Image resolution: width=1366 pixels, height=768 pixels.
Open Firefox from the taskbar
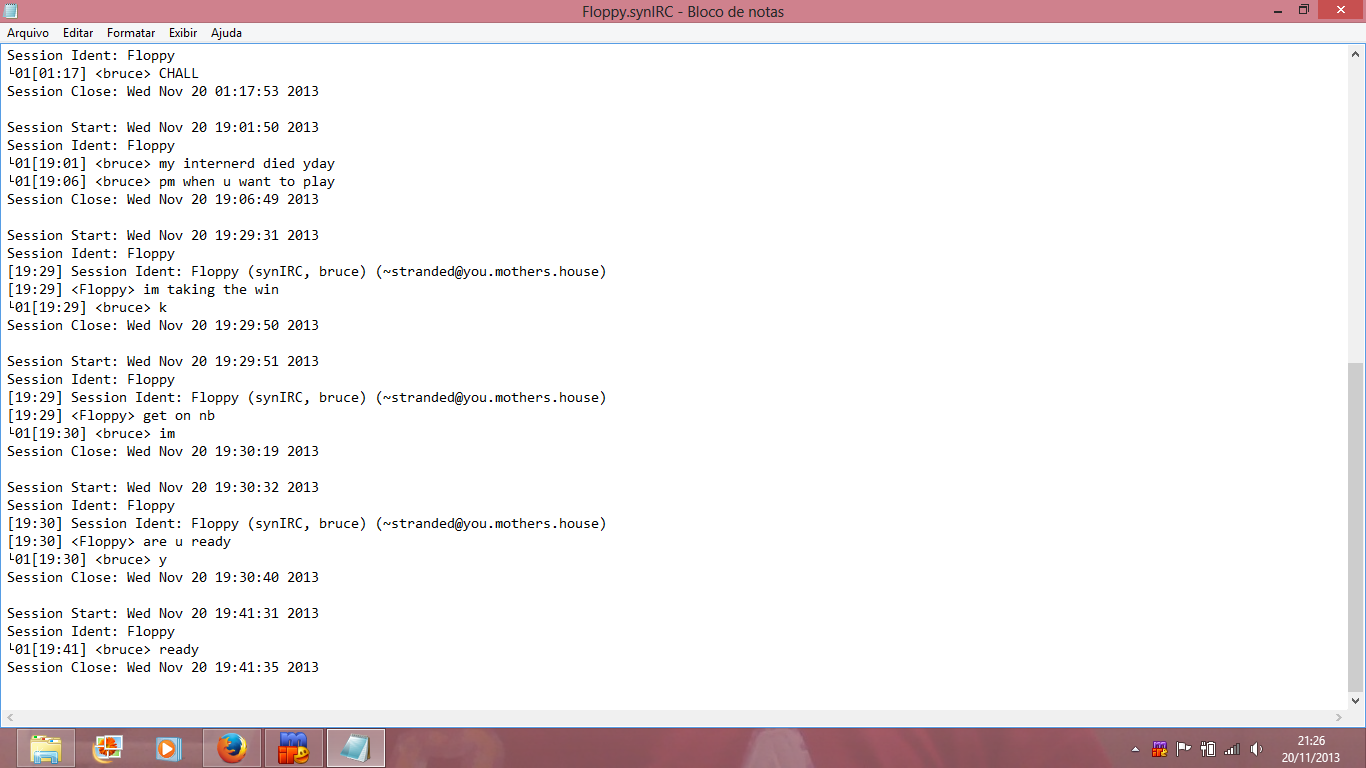[x=232, y=748]
